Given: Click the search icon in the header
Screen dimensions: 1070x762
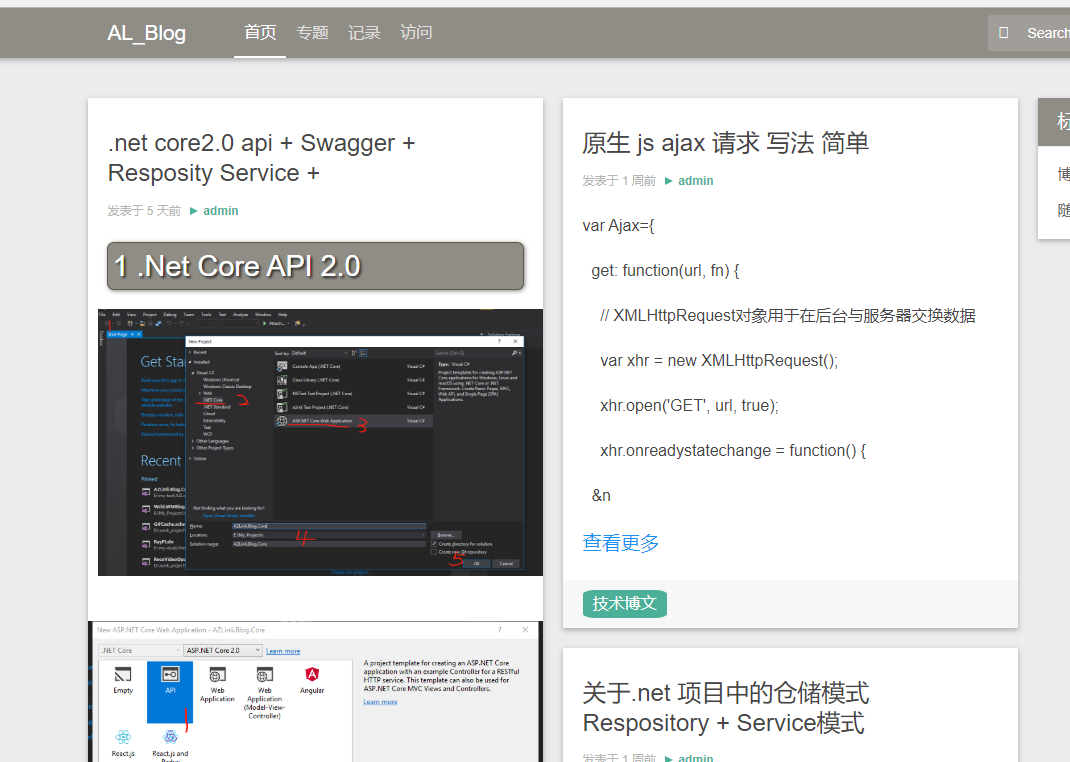Looking at the screenshot, I should [x=1003, y=33].
